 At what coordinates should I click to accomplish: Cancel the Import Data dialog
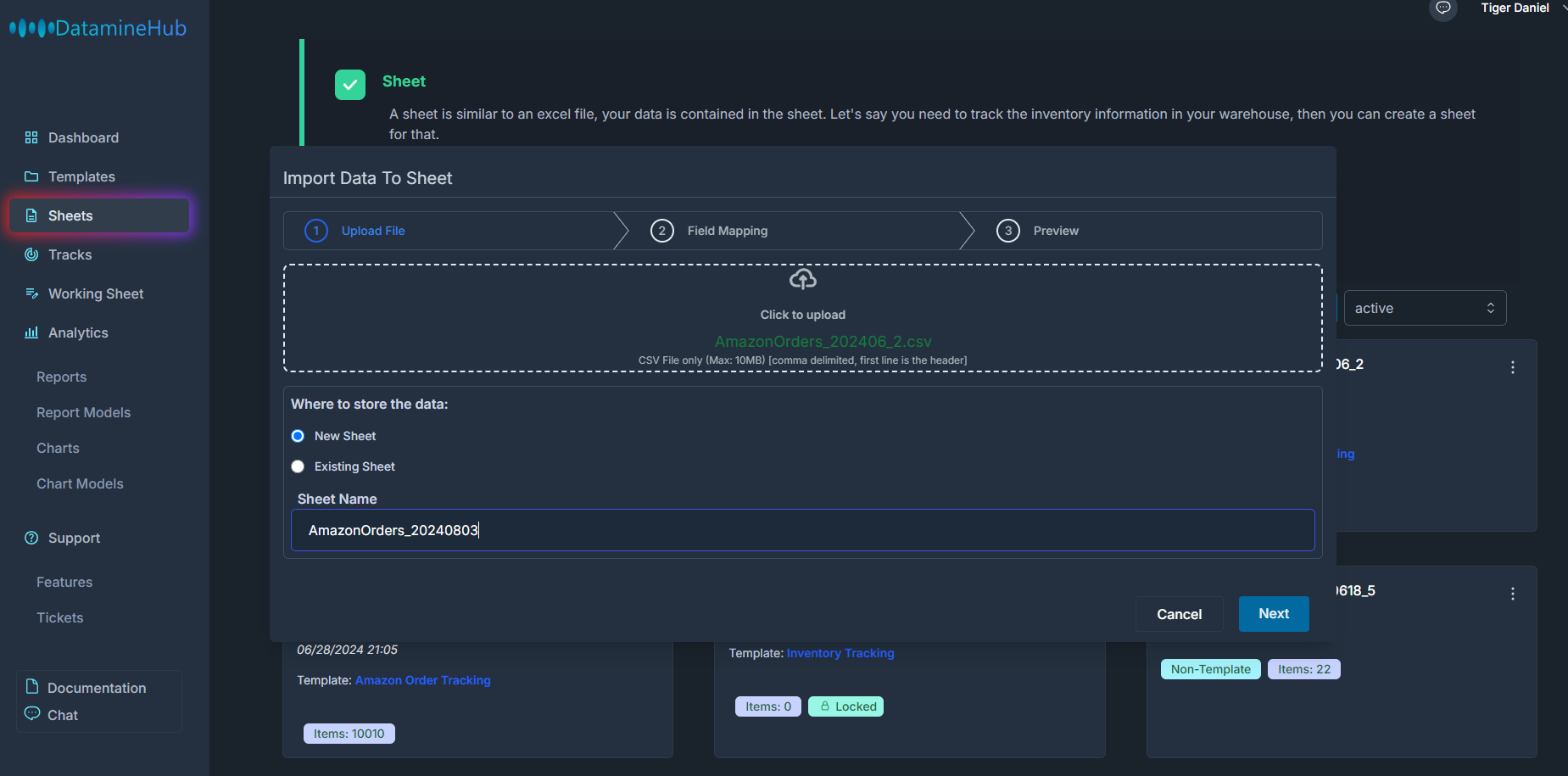click(1179, 614)
